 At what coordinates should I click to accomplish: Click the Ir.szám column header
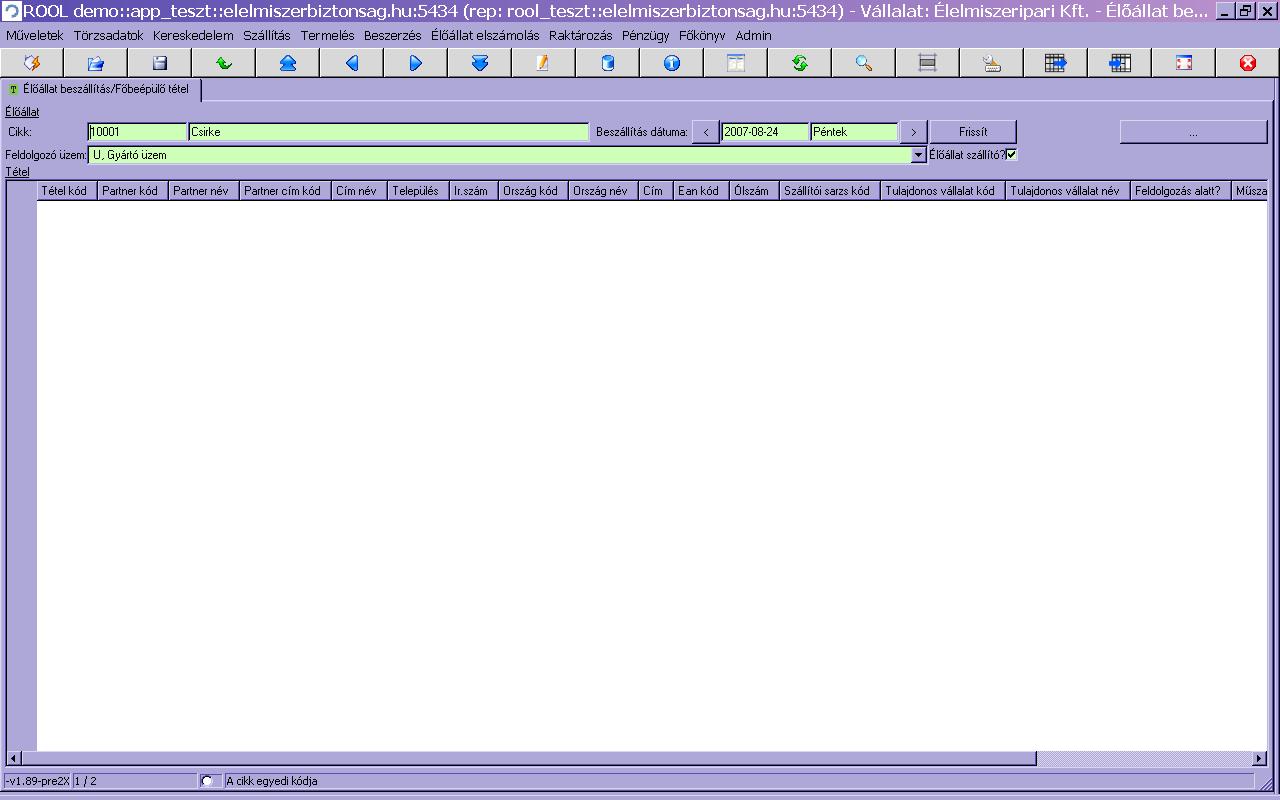tap(474, 191)
